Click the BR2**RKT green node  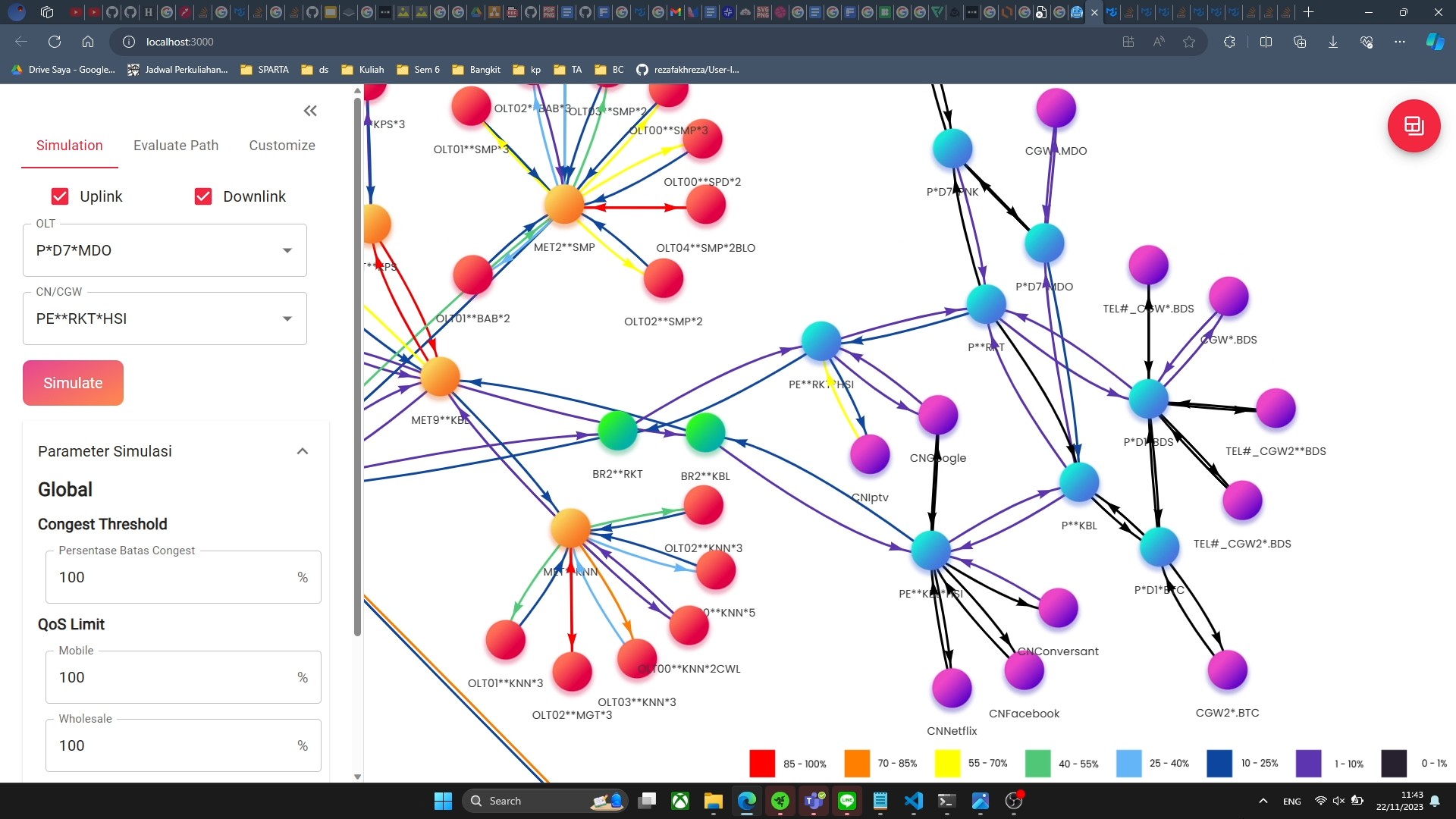click(617, 431)
